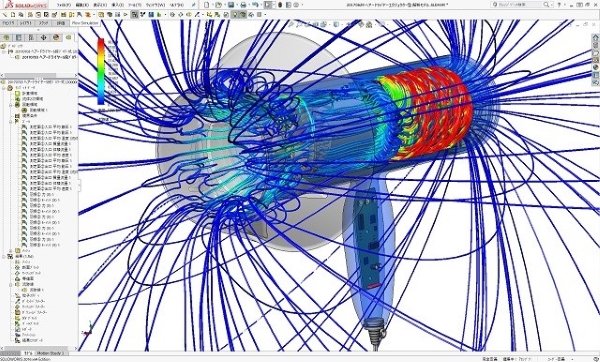Click into the command search field
Image resolution: width=600 pixels, height=362 pixels.
(x=521, y=5)
